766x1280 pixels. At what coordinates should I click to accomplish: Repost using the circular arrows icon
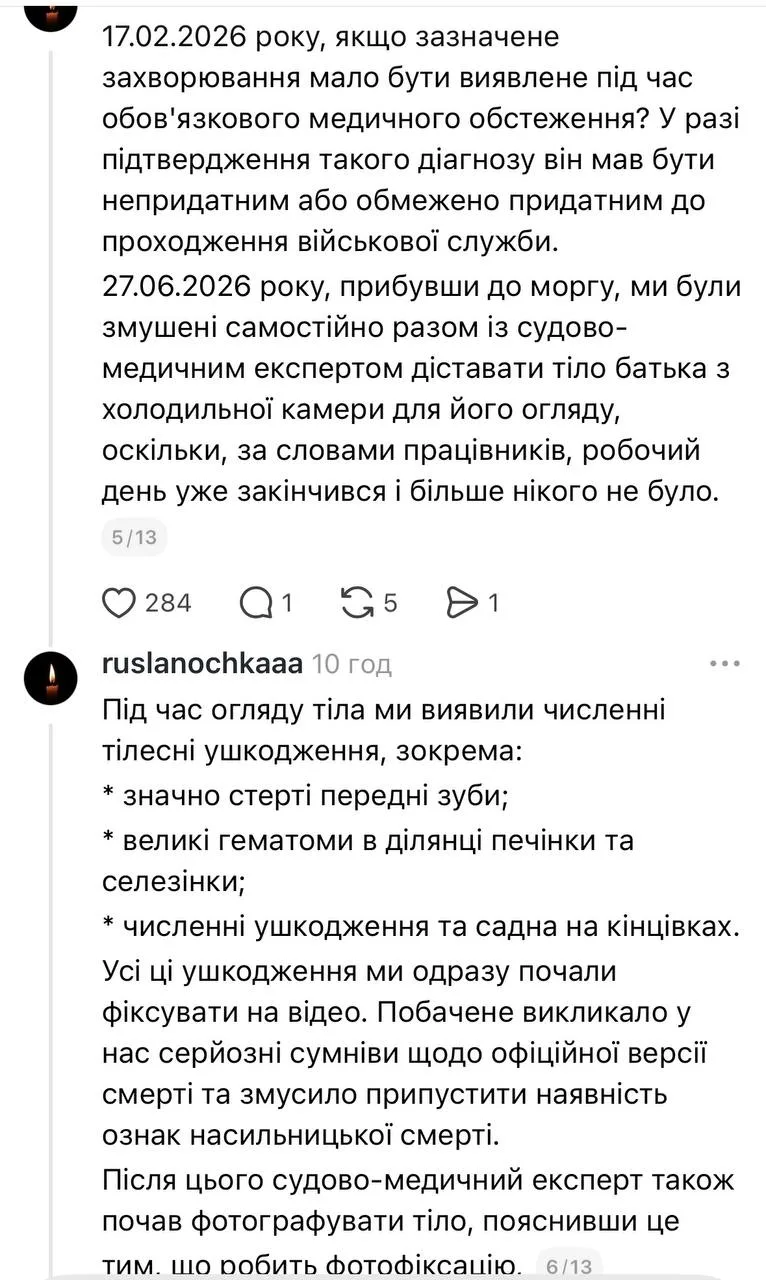point(356,602)
